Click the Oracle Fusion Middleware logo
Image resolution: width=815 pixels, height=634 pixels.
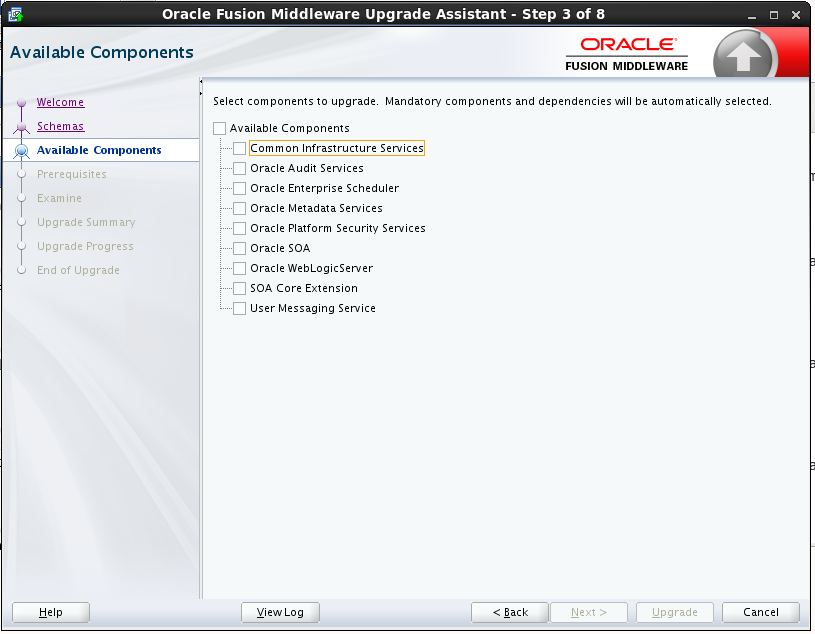point(627,54)
